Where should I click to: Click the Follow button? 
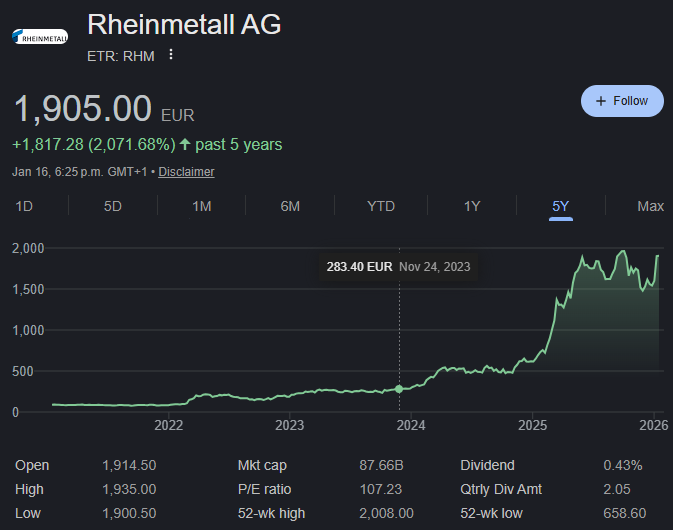622,101
